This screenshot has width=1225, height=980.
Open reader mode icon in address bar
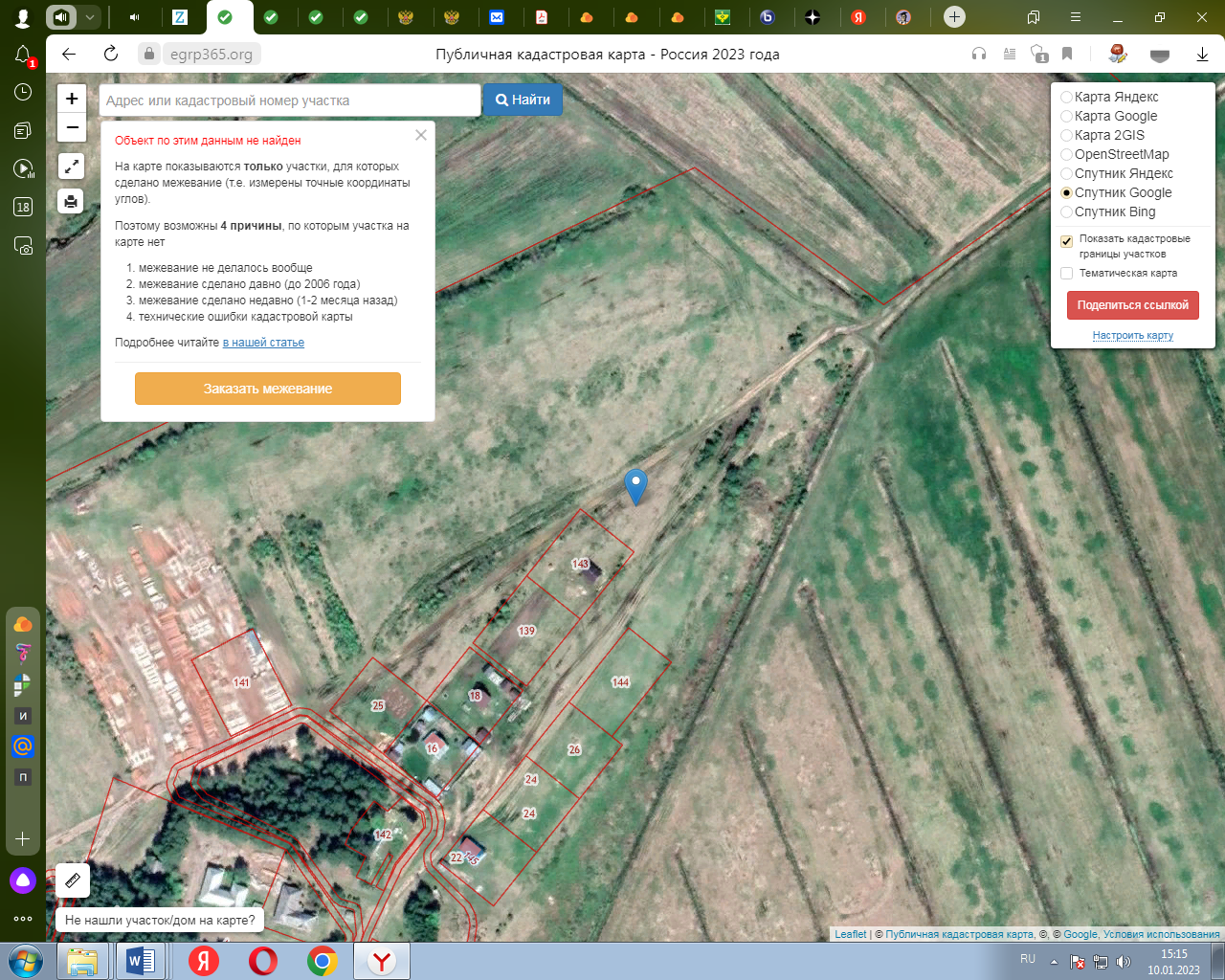click(1010, 55)
